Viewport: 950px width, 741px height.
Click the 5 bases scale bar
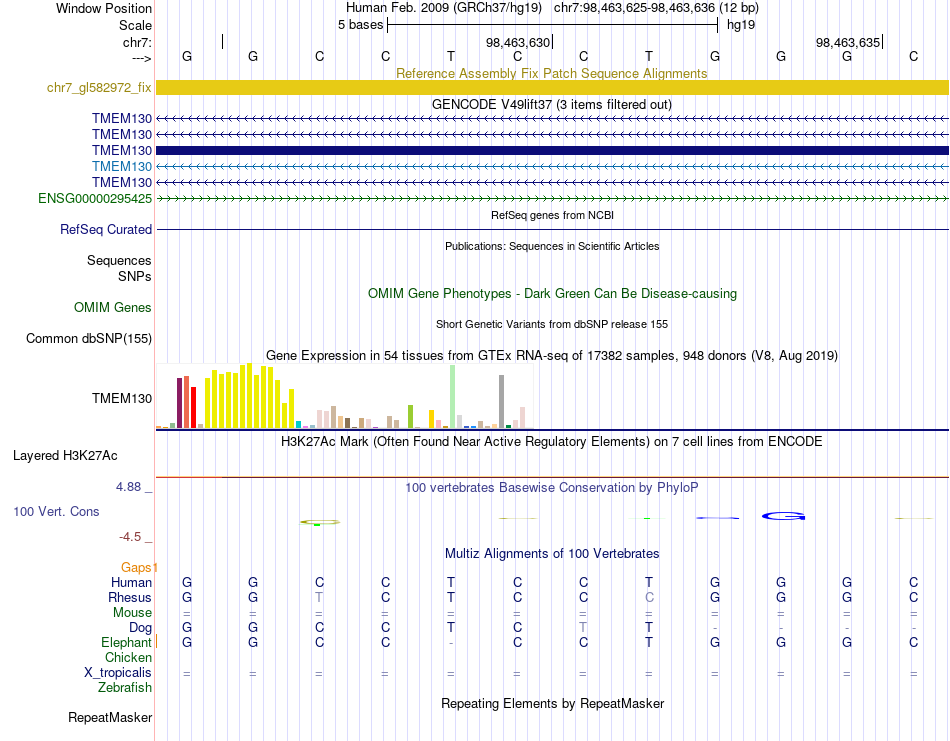tap(552, 25)
